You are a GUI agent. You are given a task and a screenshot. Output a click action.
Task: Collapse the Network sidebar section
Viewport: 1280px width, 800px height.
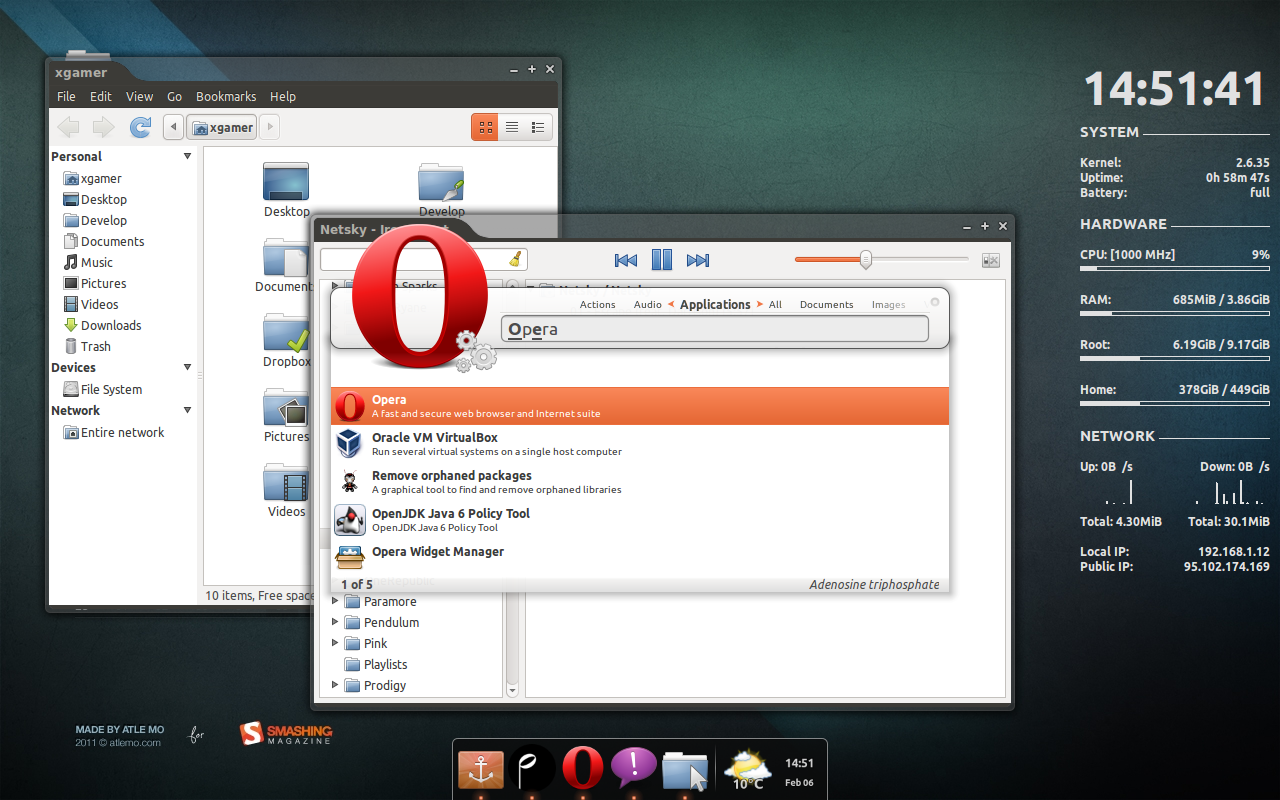pos(187,410)
